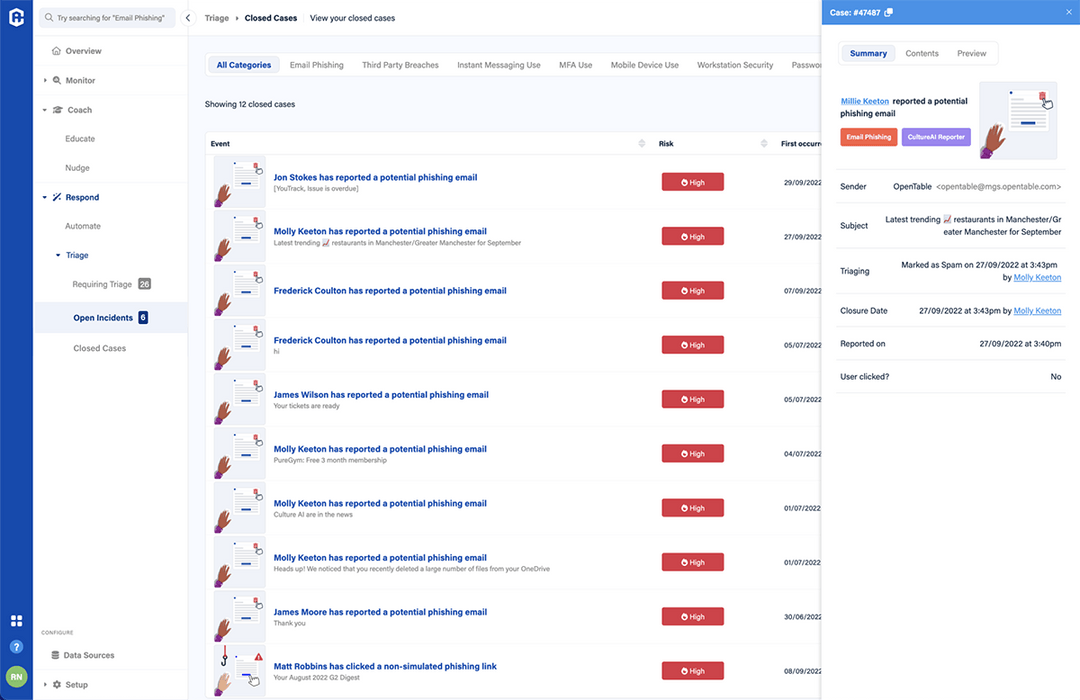
Task: Click the help question mark icon
Action: 16,648
